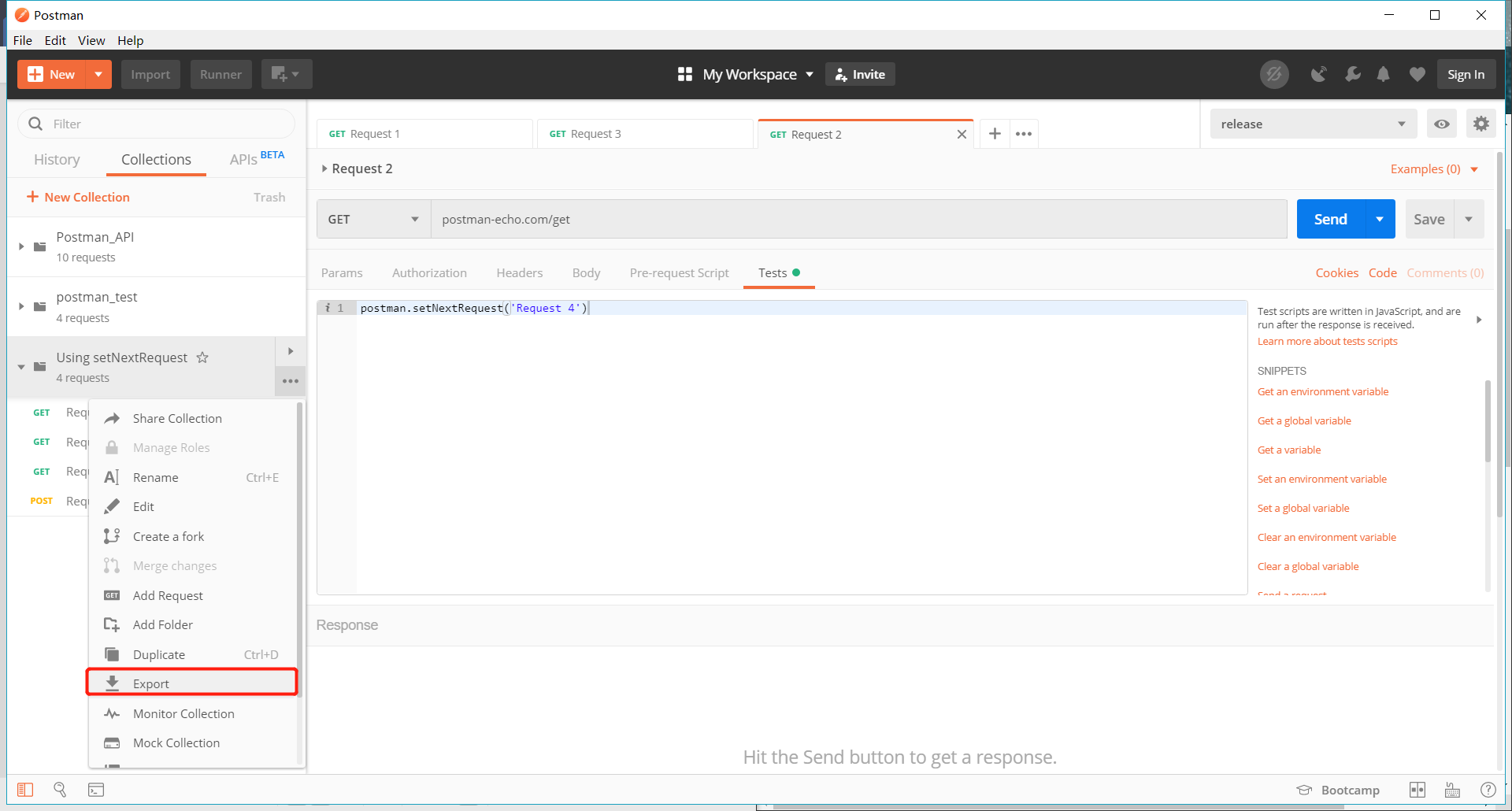
Task: Select Share Collection from context menu
Action: tap(177, 418)
